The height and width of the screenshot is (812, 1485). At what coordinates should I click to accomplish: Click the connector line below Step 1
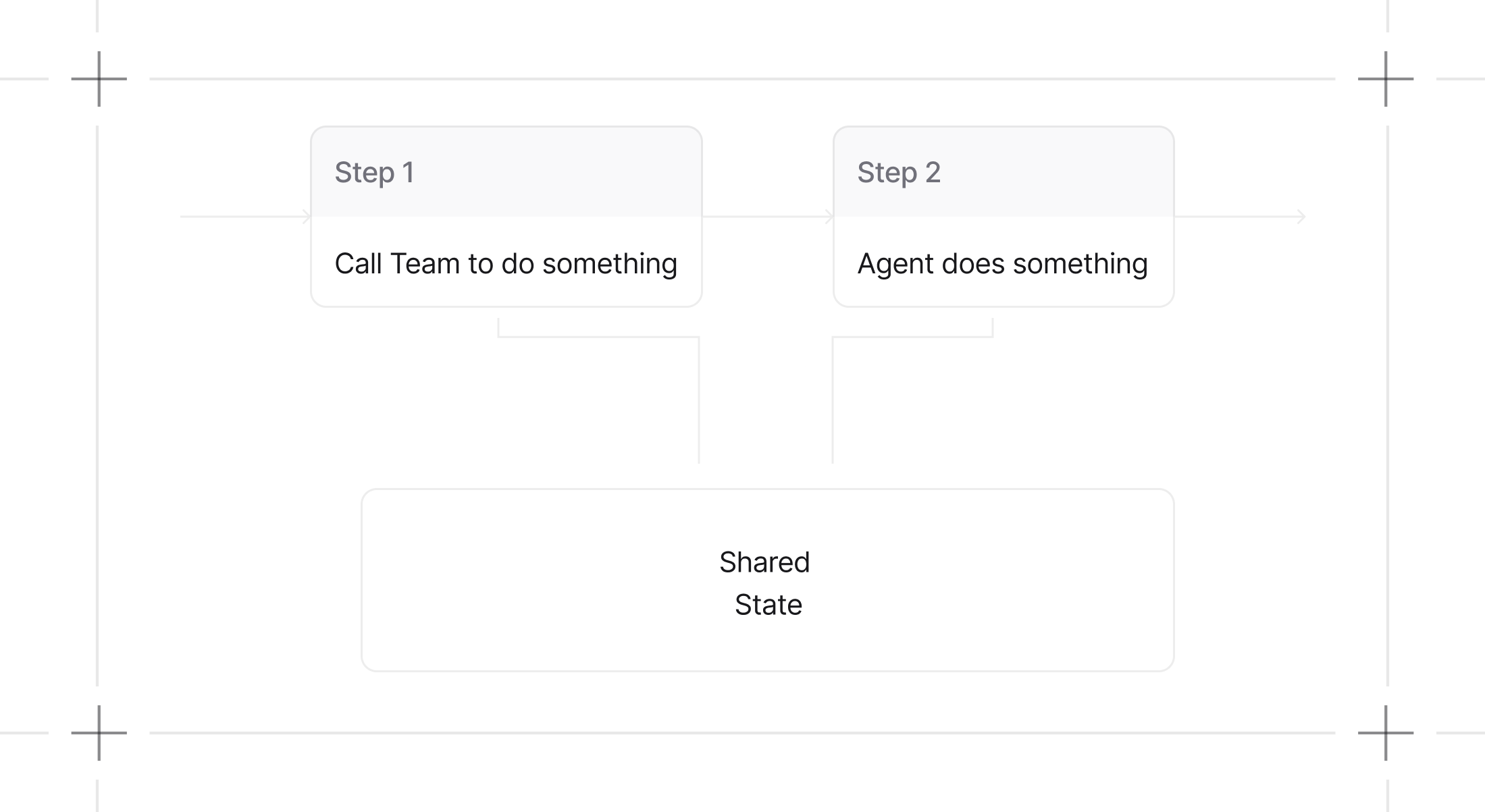pyautogui.click(x=699, y=398)
